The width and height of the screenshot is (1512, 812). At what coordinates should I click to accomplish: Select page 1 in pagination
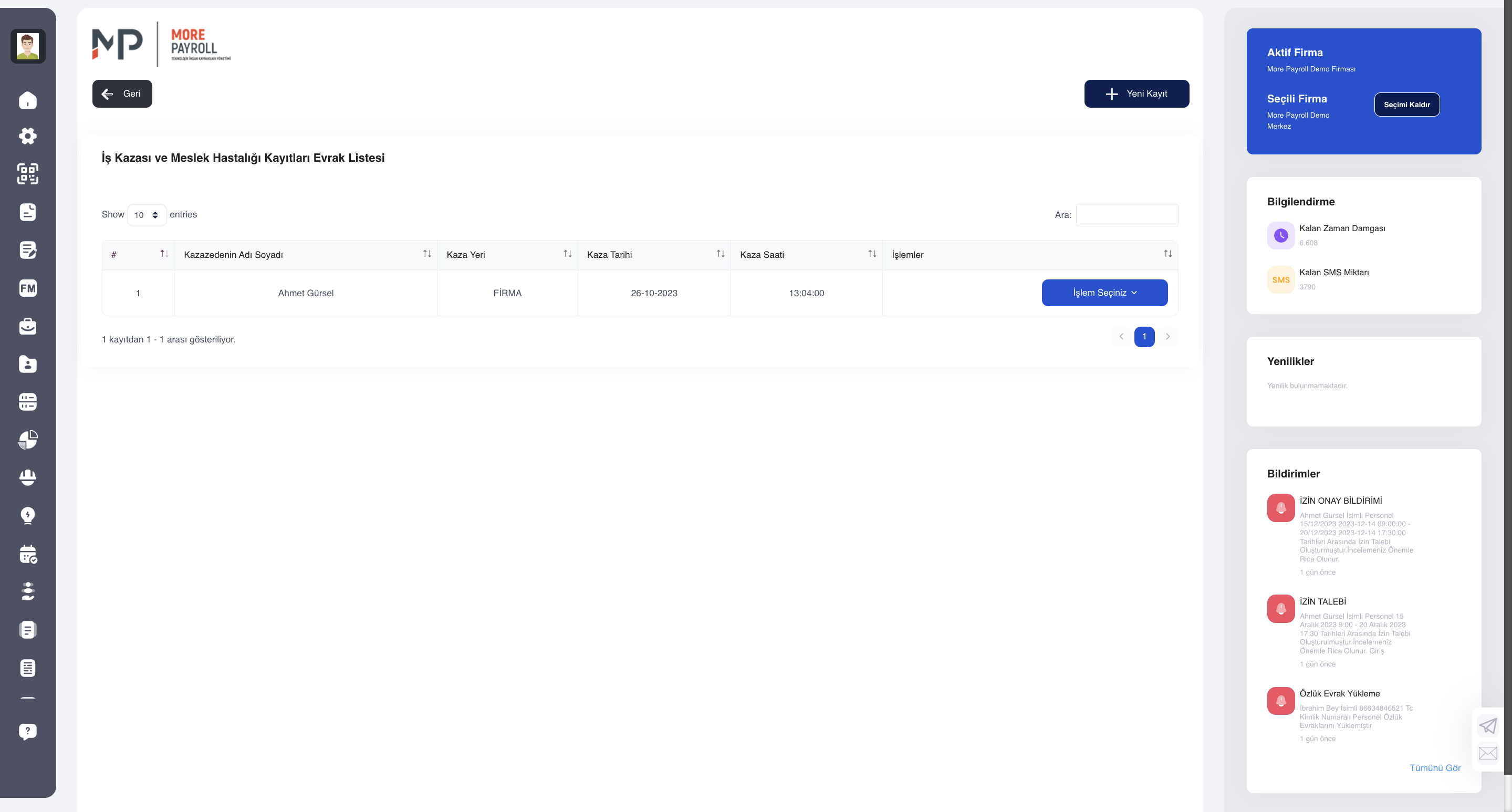click(x=1144, y=337)
